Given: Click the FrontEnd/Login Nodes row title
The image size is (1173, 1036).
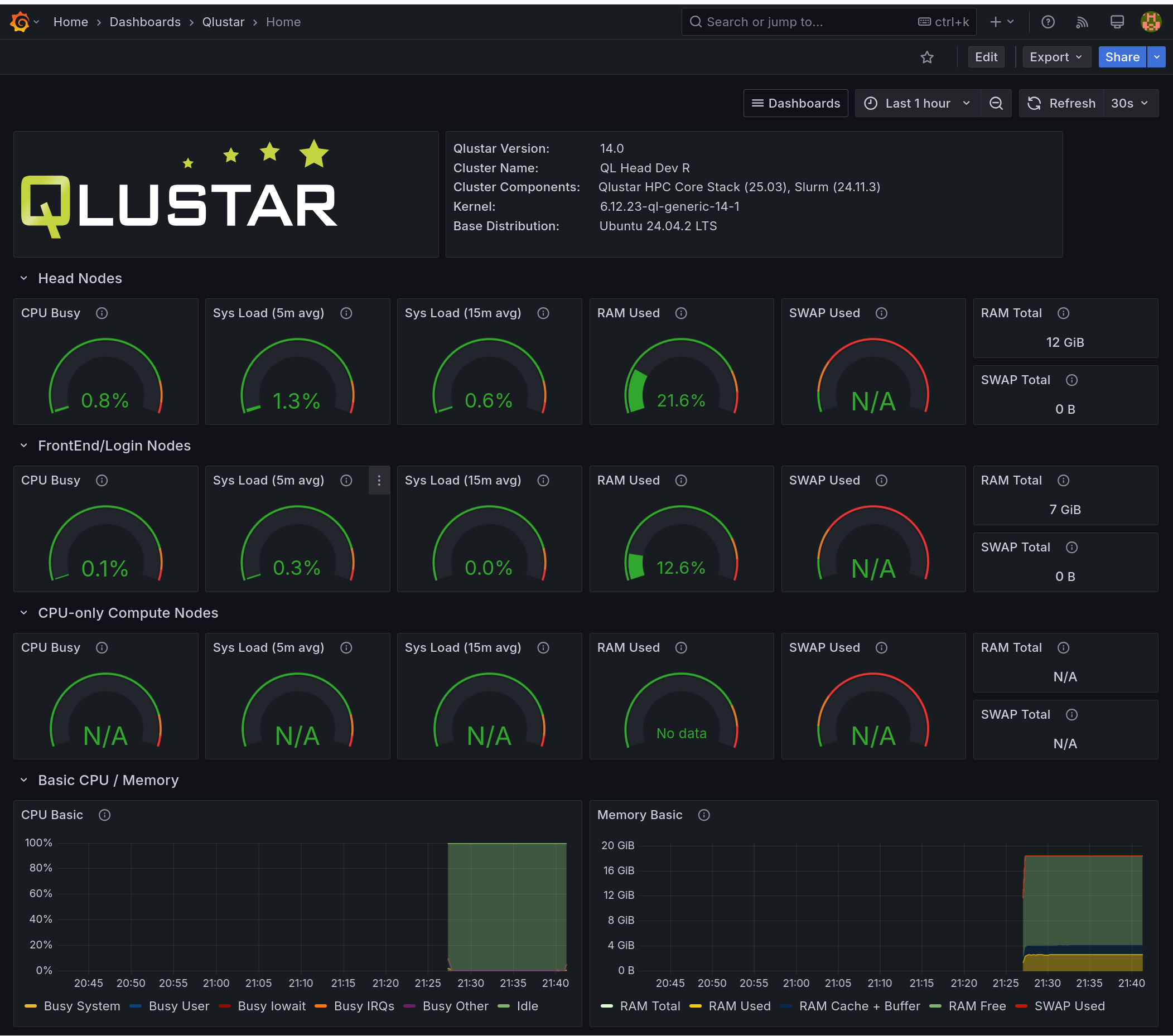Looking at the screenshot, I should point(114,446).
